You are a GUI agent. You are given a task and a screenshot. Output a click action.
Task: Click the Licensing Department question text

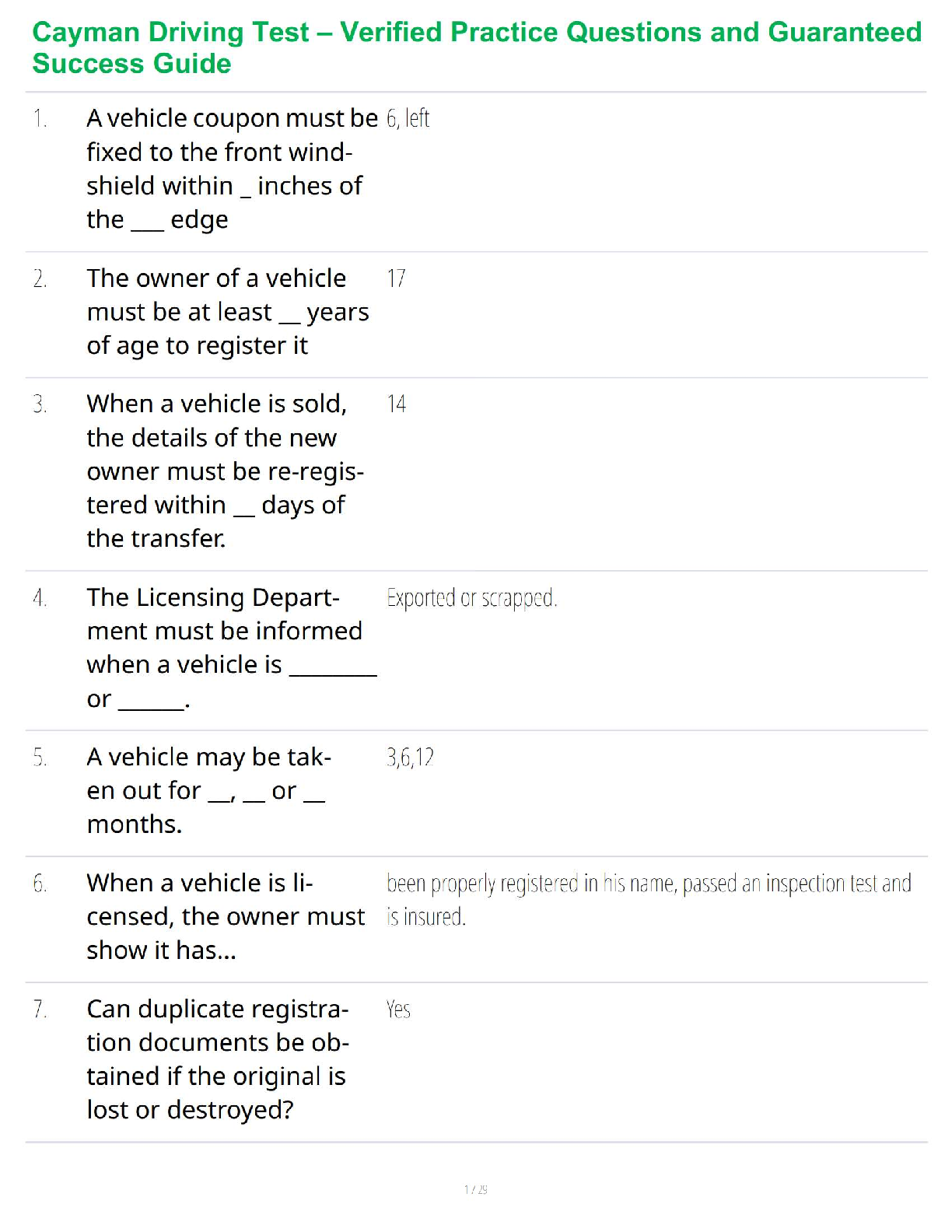[231, 648]
